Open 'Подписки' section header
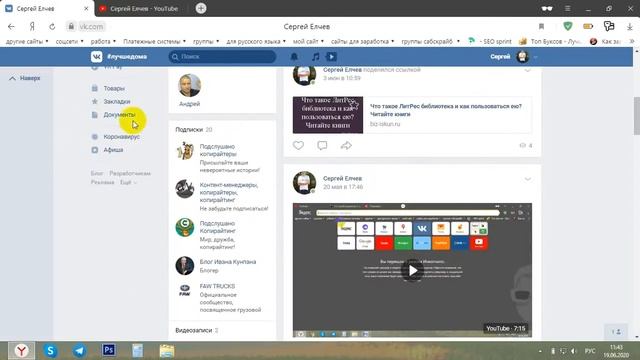 (x=193, y=129)
